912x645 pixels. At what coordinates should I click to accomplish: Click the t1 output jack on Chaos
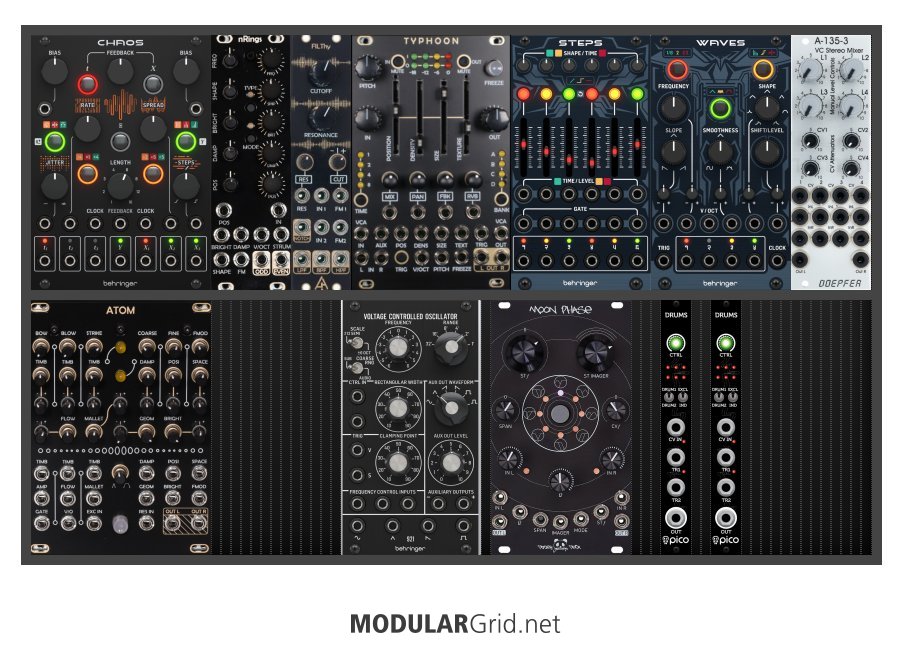click(x=45, y=260)
